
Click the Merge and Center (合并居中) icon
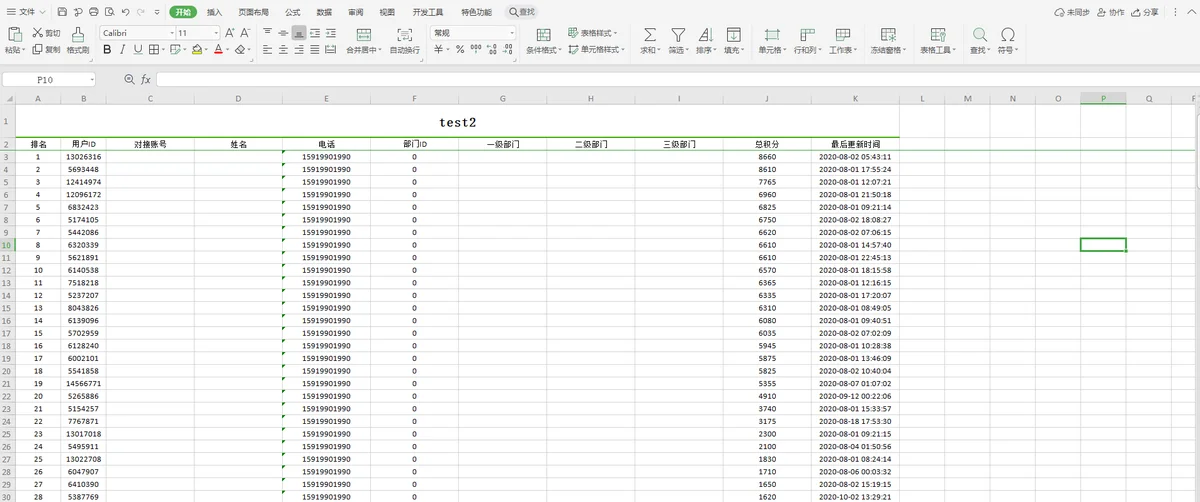(x=362, y=34)
